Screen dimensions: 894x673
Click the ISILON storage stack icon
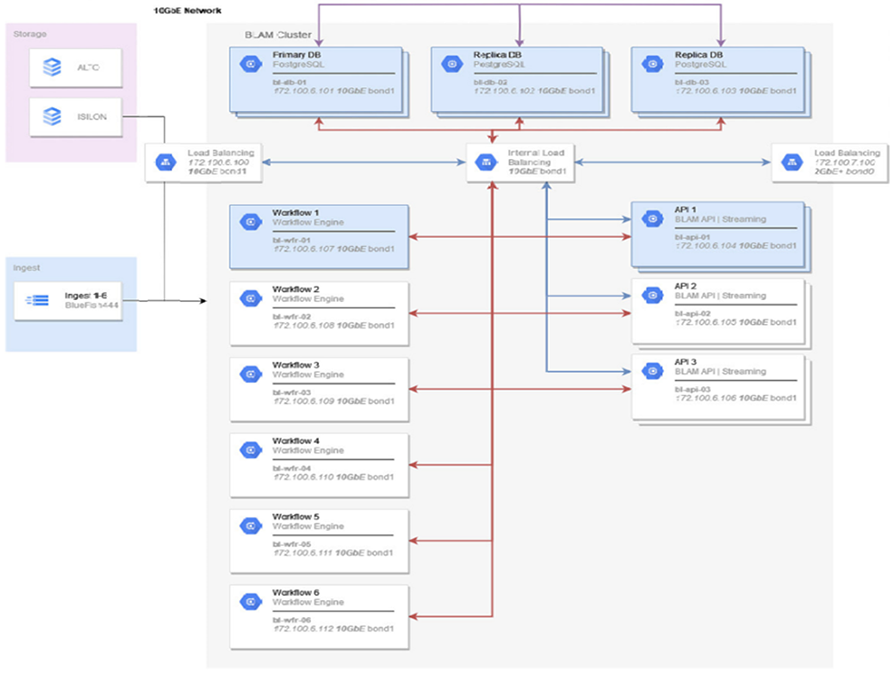click(52, 116)
